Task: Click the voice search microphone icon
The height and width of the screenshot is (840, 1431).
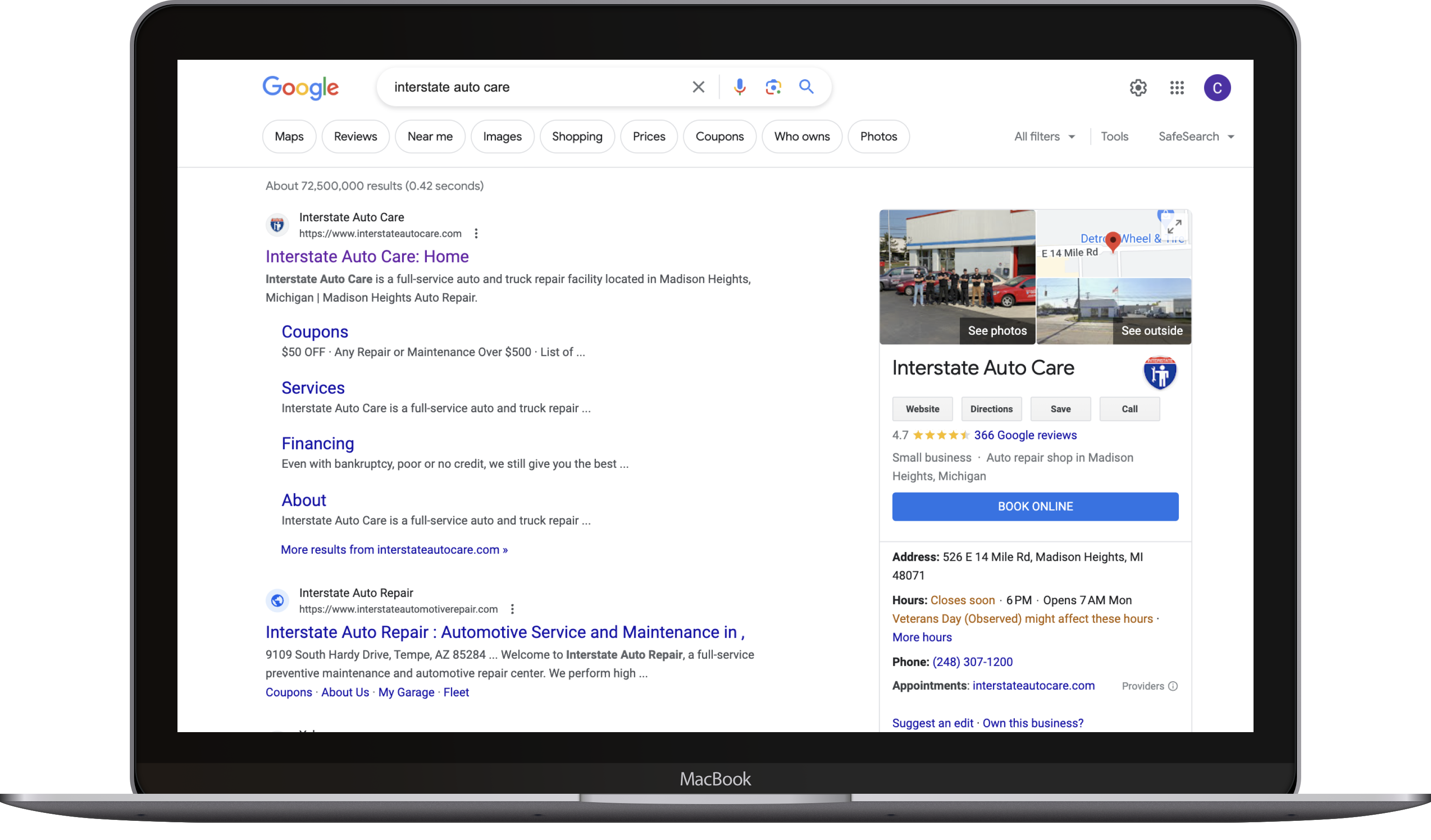Action: pos(739,87)
